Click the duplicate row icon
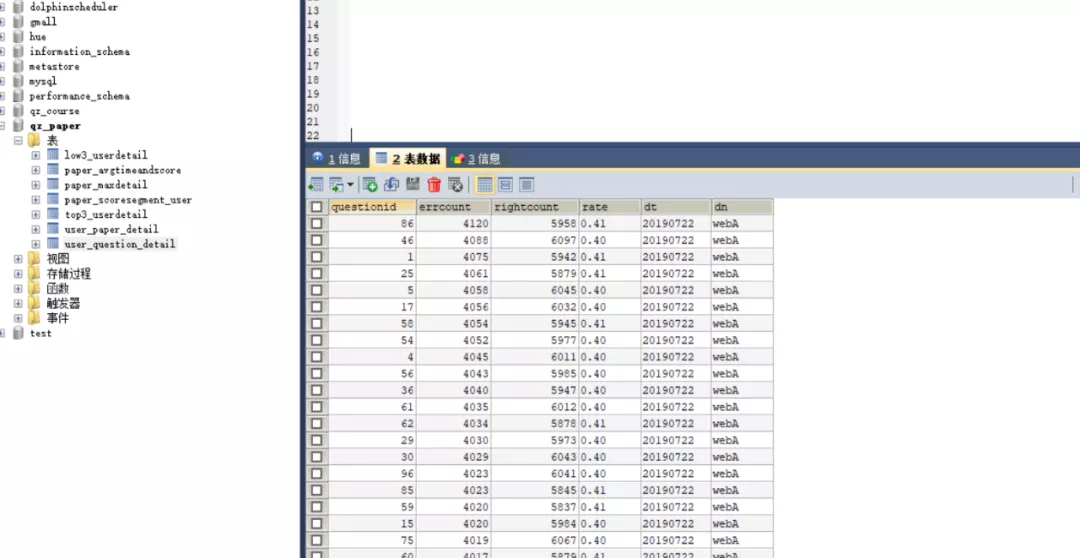Image resolution: width=1080 pixels, height=558 pixels. click(391, 184)
